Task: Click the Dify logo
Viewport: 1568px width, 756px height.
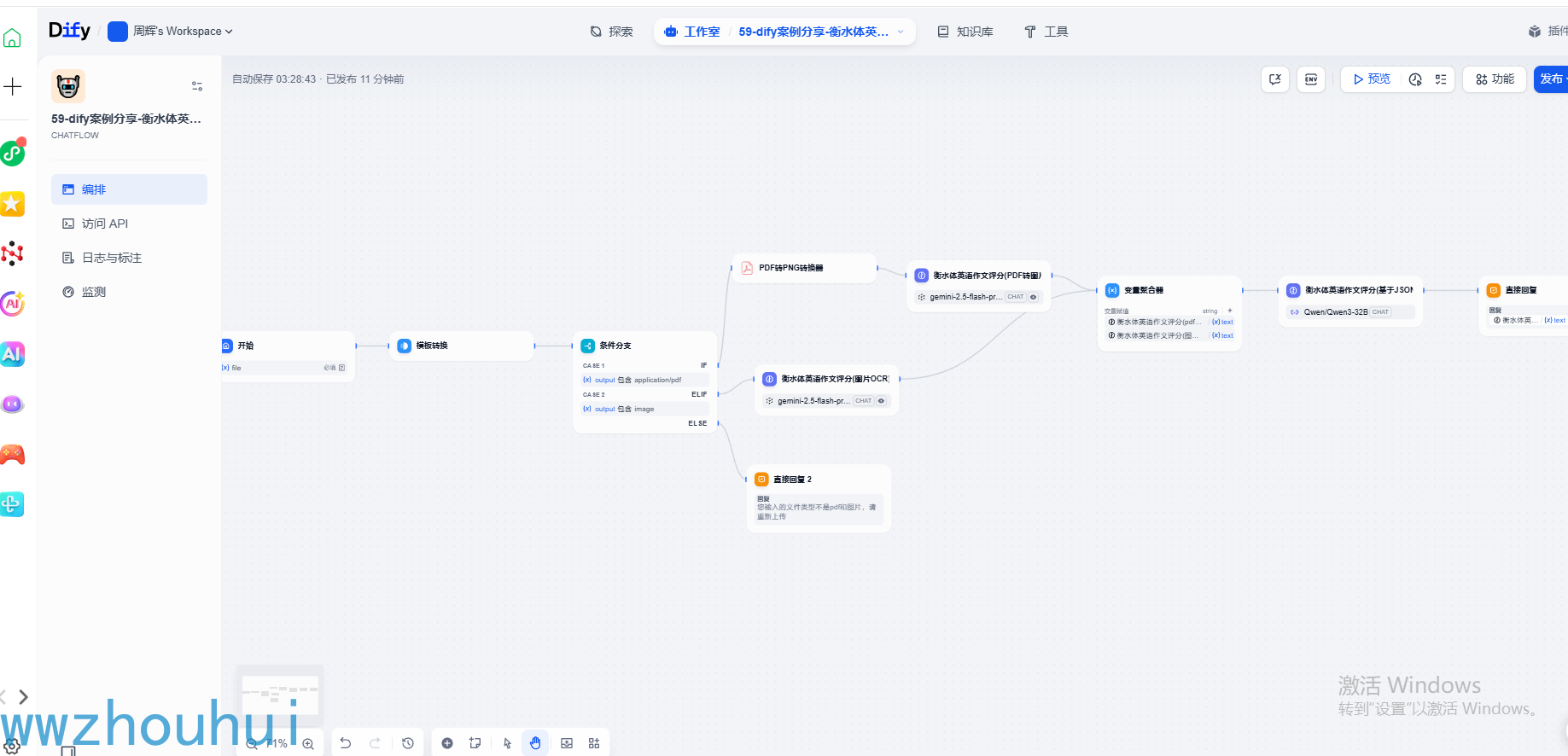Action: point(69,31)
